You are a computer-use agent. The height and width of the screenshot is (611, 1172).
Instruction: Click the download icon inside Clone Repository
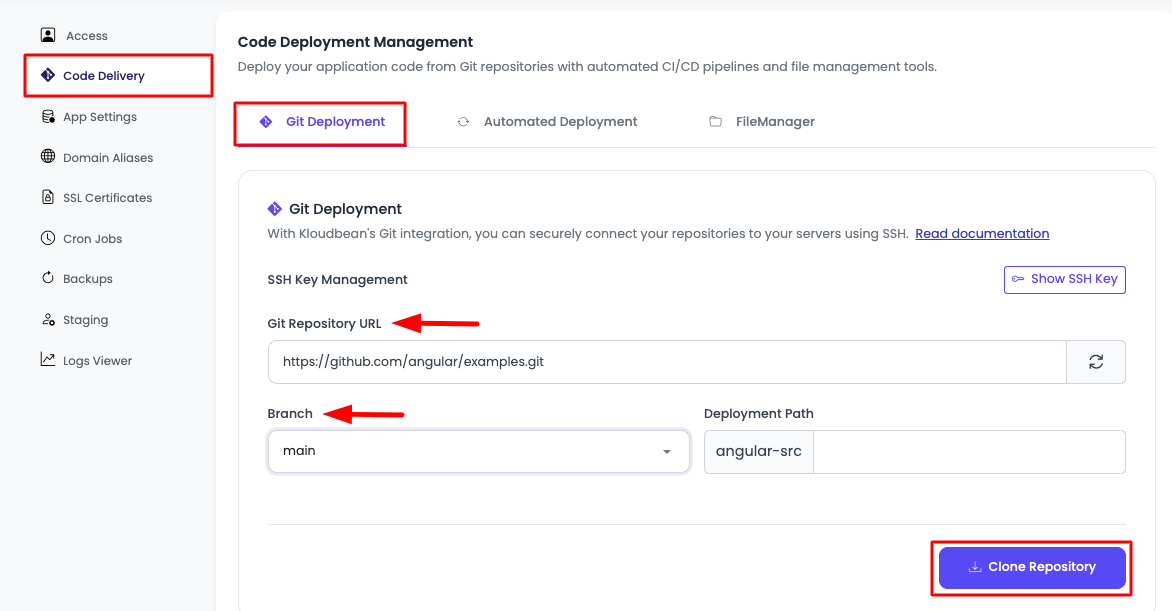point(974,566)
